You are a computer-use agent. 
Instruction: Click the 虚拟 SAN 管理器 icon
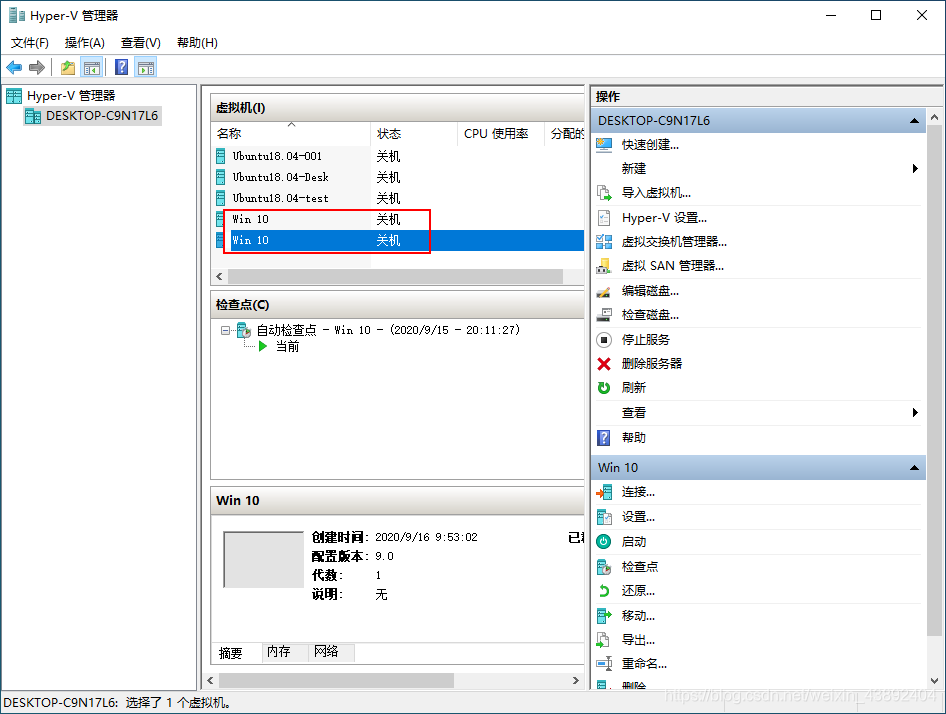tap(604, 266)
